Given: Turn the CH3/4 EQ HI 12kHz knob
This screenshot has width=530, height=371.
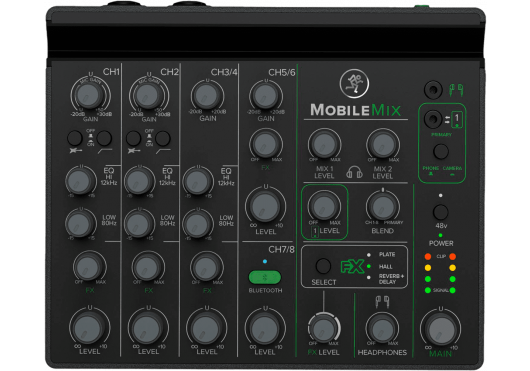Looking at the screenshot, I should point(198,181).
